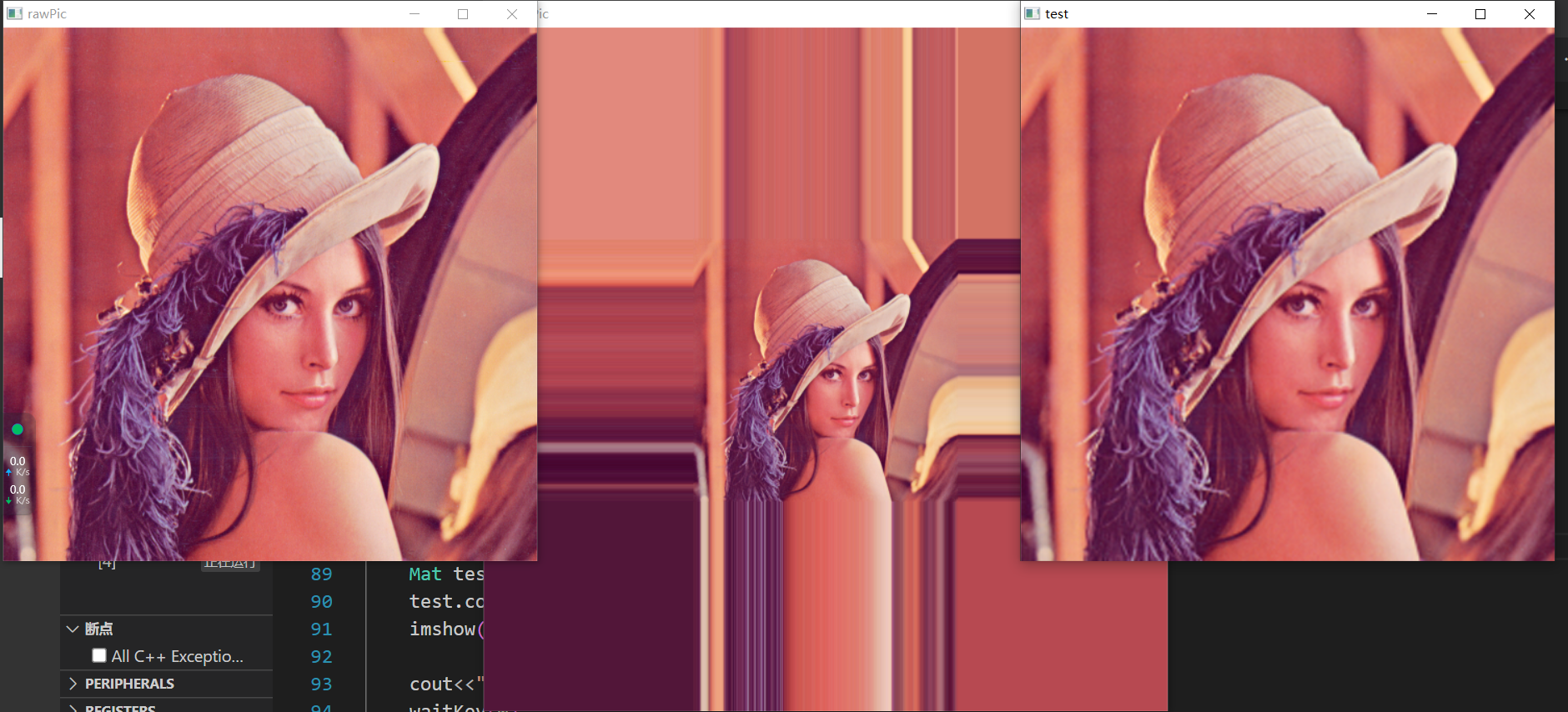Enable All C++ Exceptions breakpoint checkbox
Viewport: 1568px width, 712px height.
click(x=99, y=655)
